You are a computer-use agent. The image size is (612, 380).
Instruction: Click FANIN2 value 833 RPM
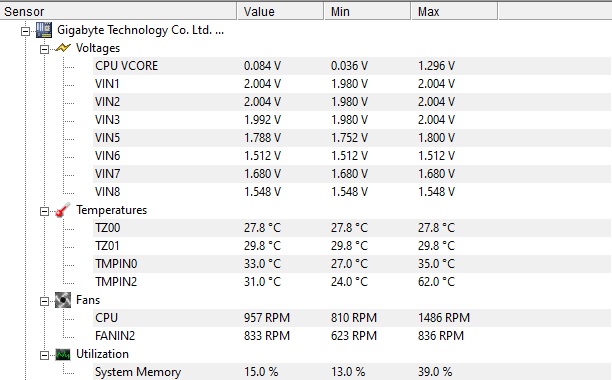(267, 336)
